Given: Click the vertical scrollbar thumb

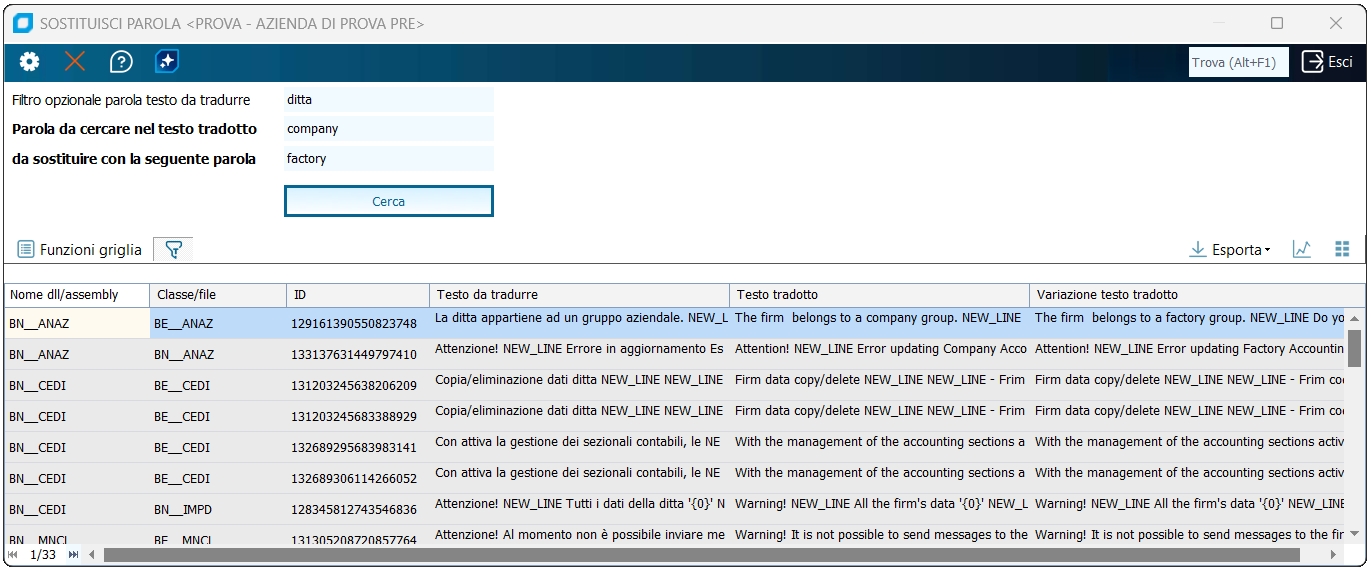Looking at the screenshot, I should [x=1355, y=349].
